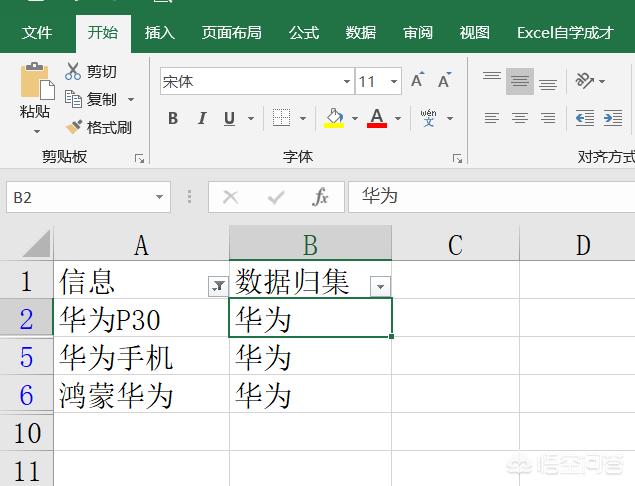Activate the Format Painter brush
This screenshot has width=635, height=486.
(x=73, y=127)
